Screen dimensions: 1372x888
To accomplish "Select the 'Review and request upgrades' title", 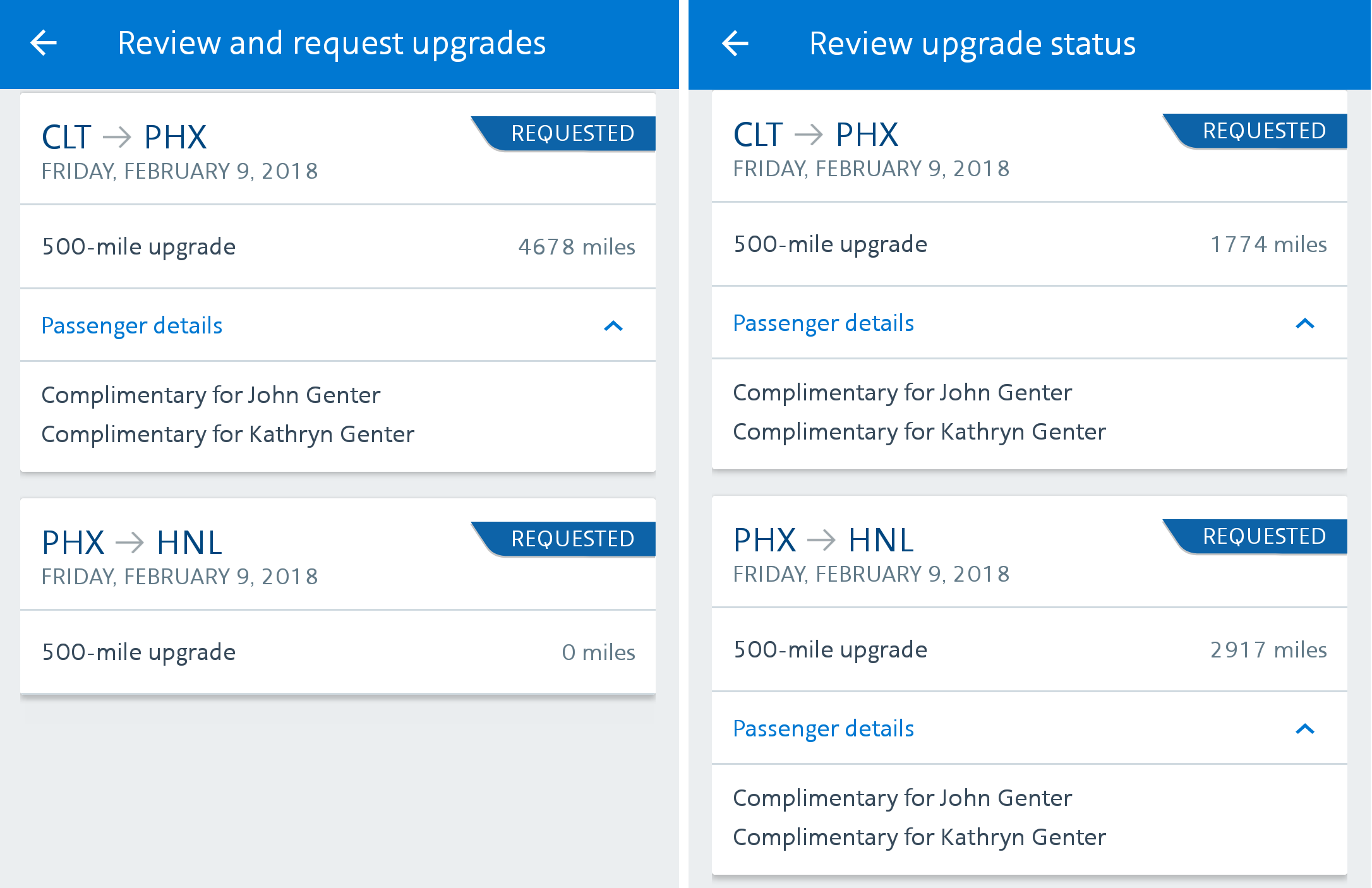I will point(332,44).
